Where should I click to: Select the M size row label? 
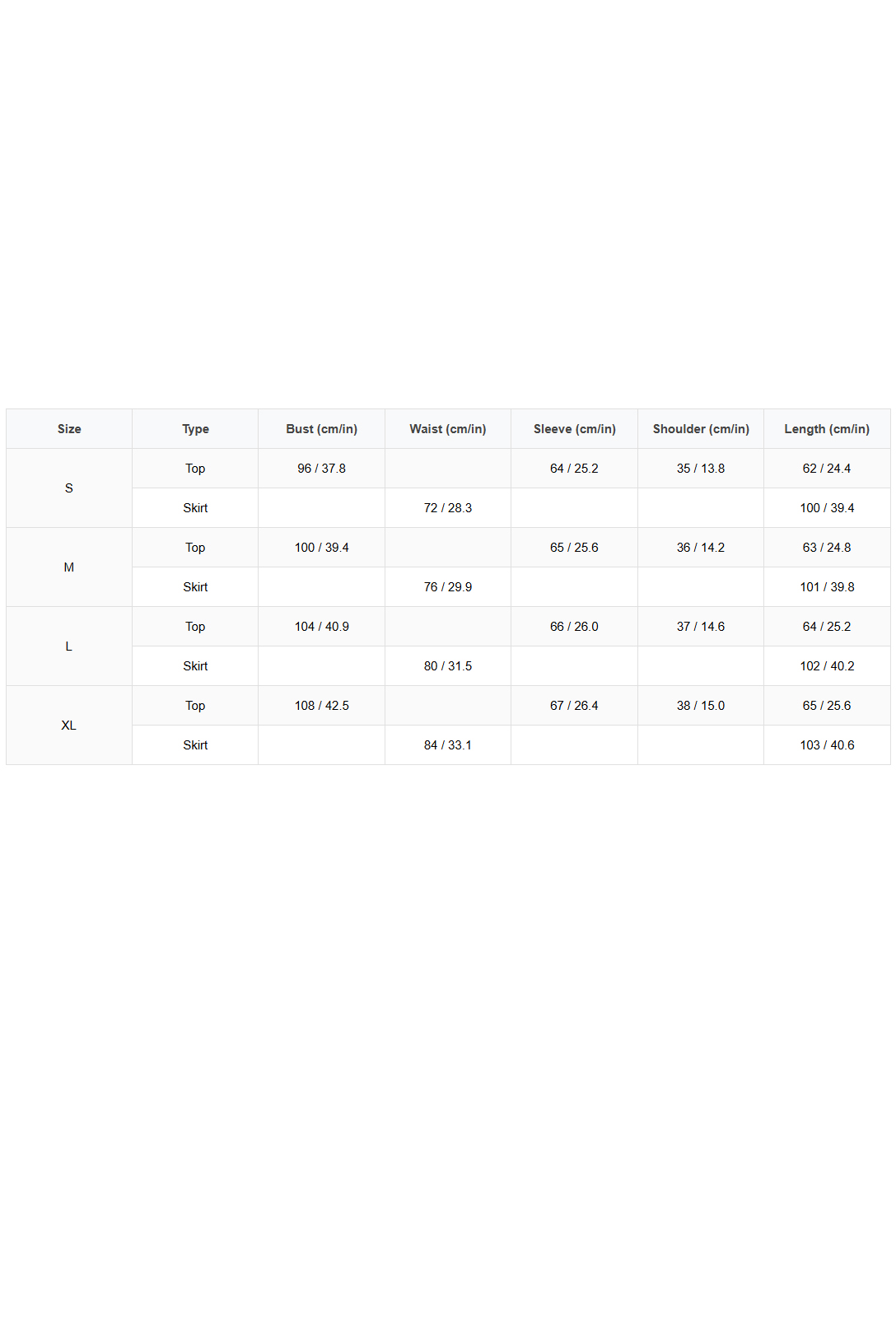tap(69, 567)
